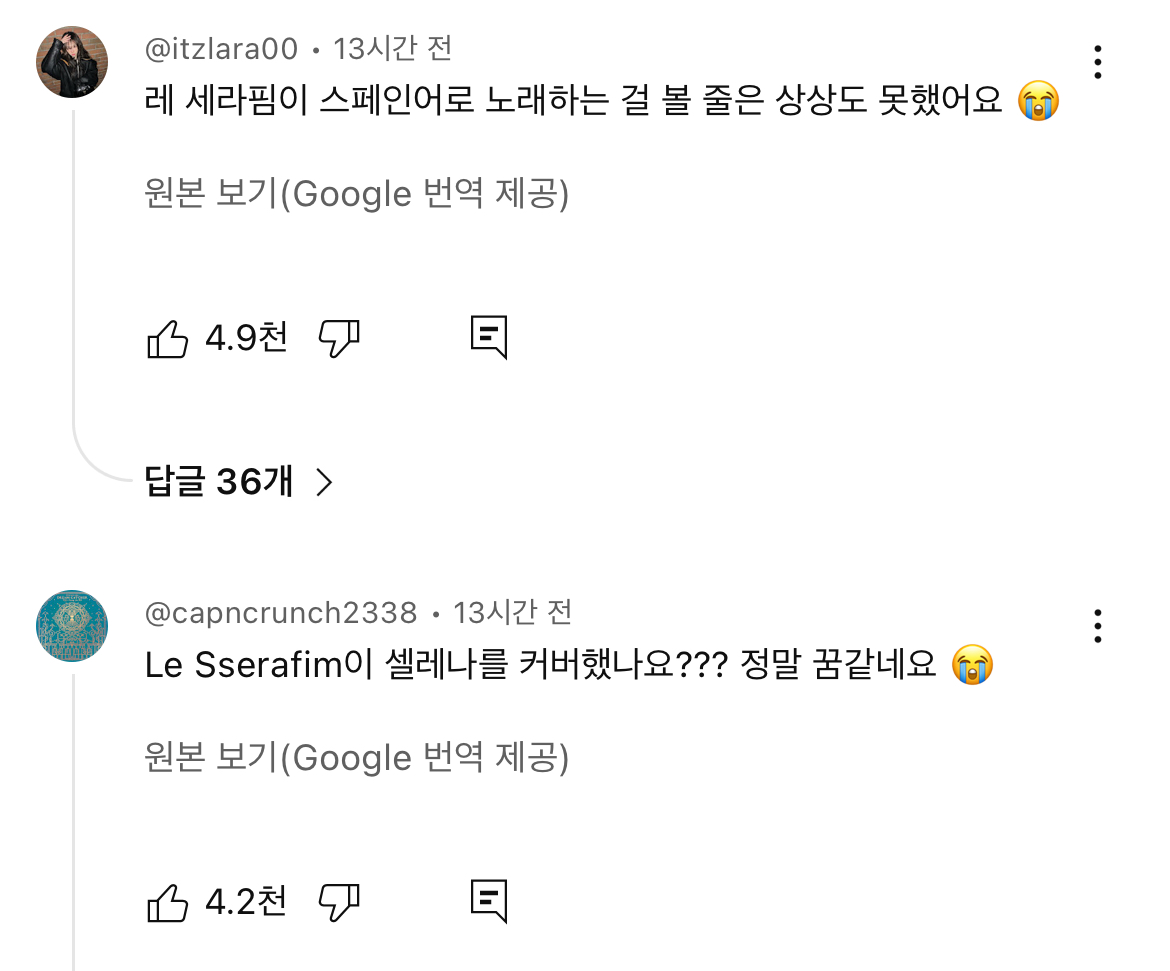The image size is (1170, 971).
Task: Like the @capncrunch2338 comment
Action: point(167,903)
